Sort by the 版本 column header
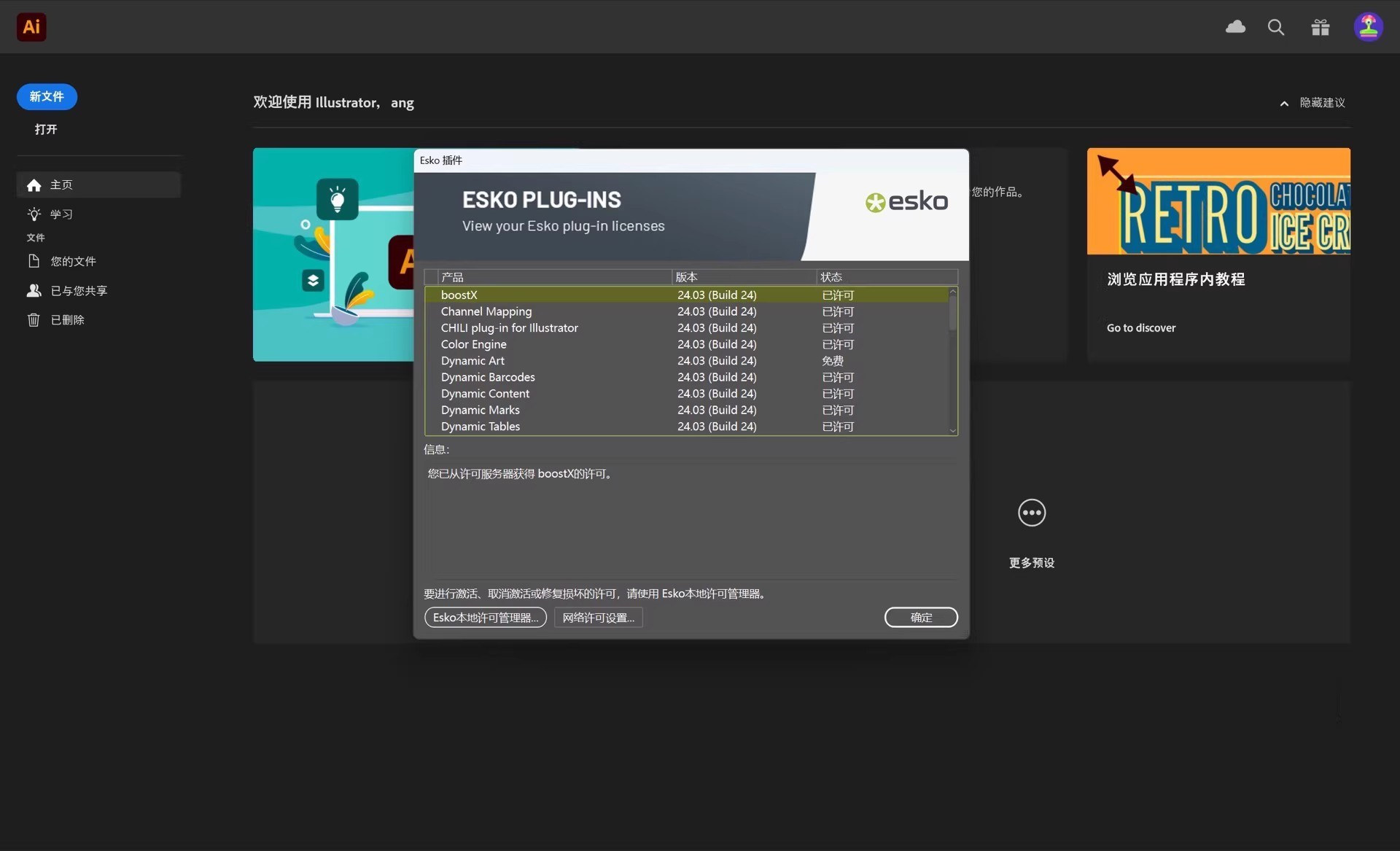Image resolution: width=1400 pixels, height=851 pixels. (744, 277)
